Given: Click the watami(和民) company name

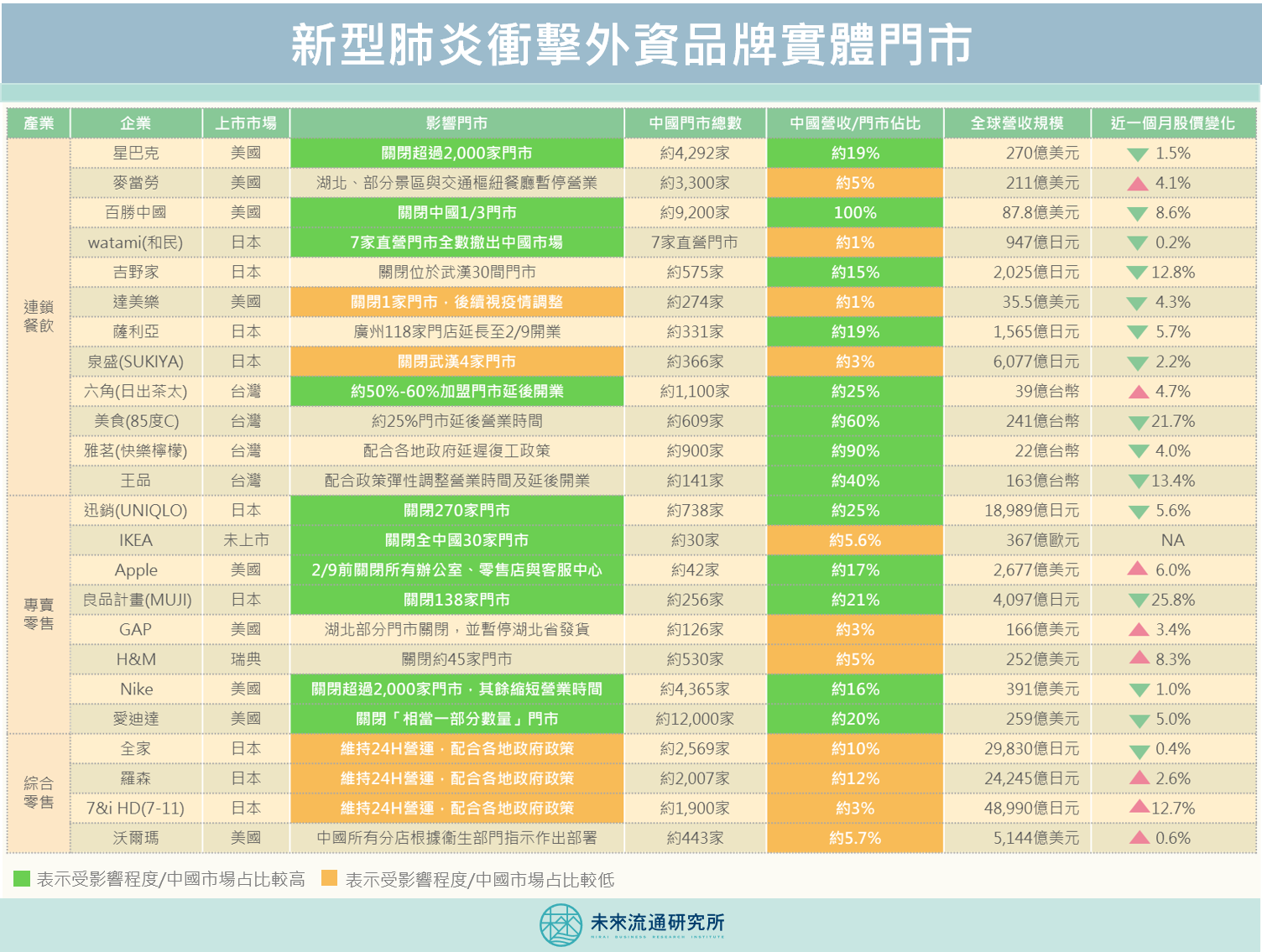Looking at the screenshot, I should click(x=135, y=242).
